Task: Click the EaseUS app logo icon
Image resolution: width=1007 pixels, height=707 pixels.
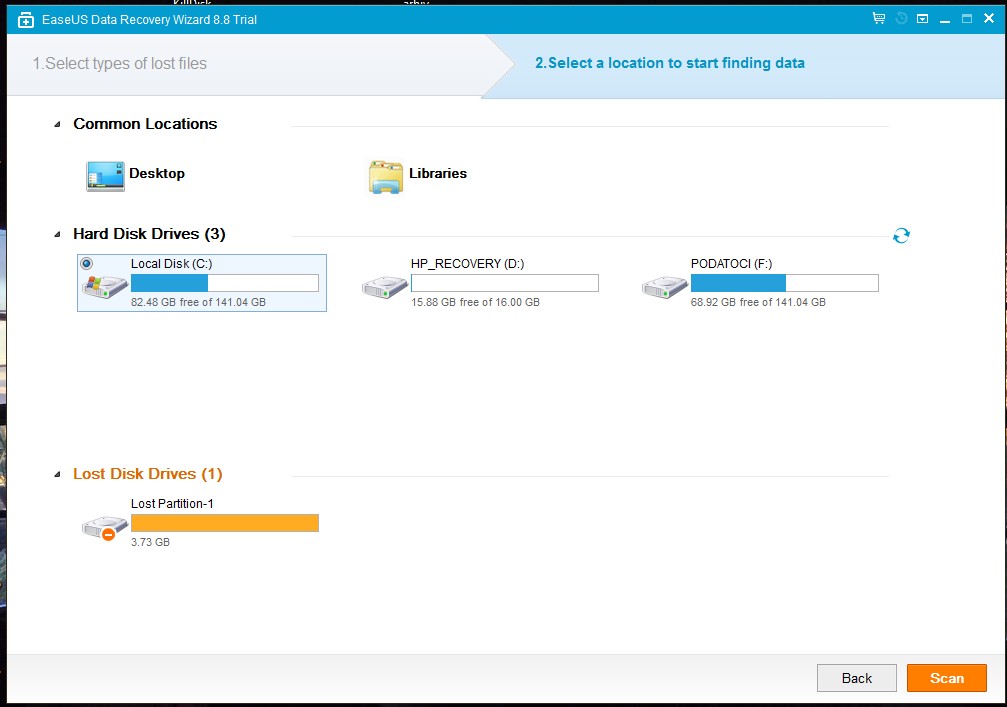Action: pyautogui.click(x=26, y=20)
